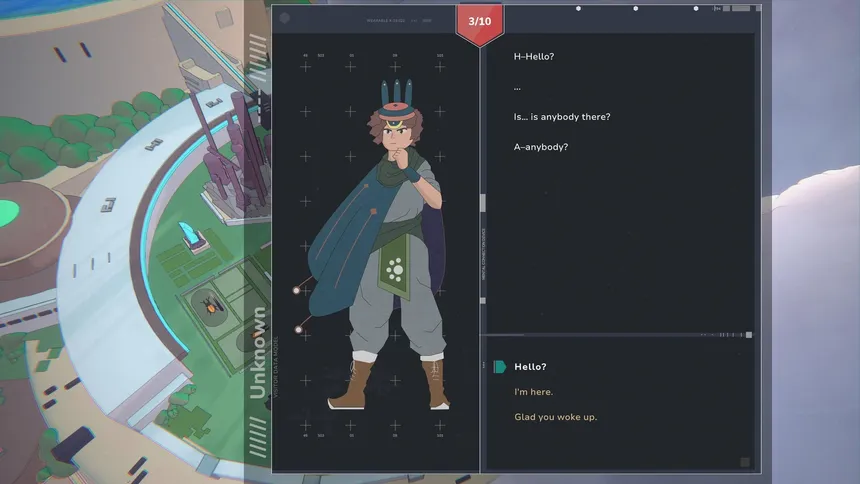This screenshot has height=484, width=860.
Task: Click the upper pink node marker on the cape
Action: (x=296, y=290)
